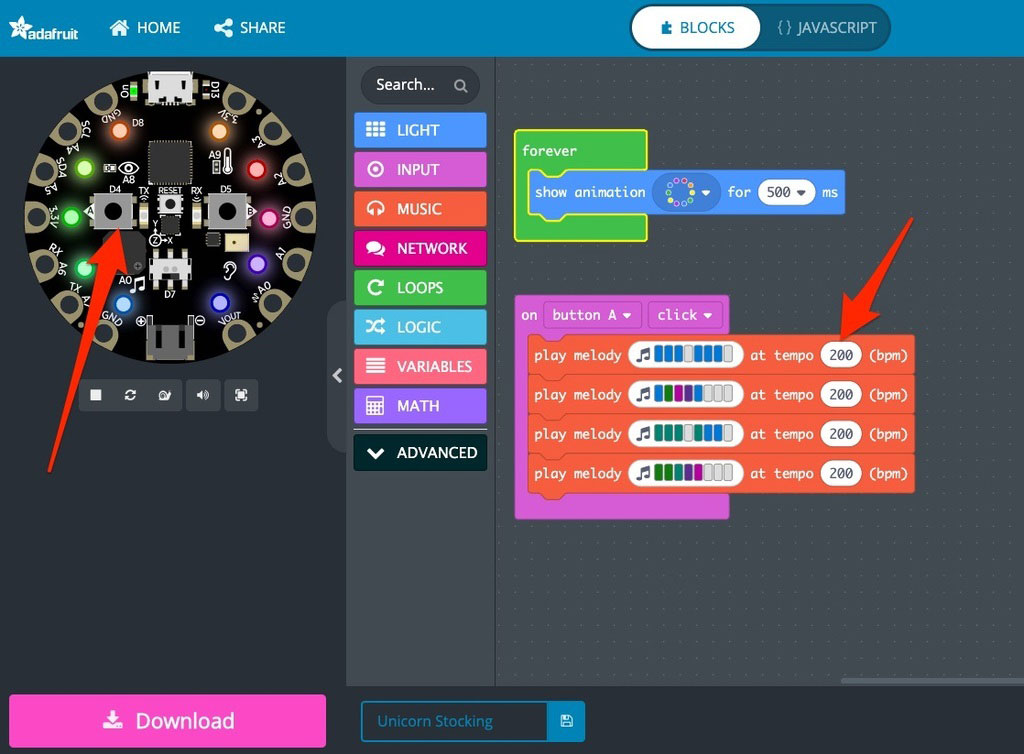Go to the HOME menu item
1024x754 pixels.
click(145, 27)
